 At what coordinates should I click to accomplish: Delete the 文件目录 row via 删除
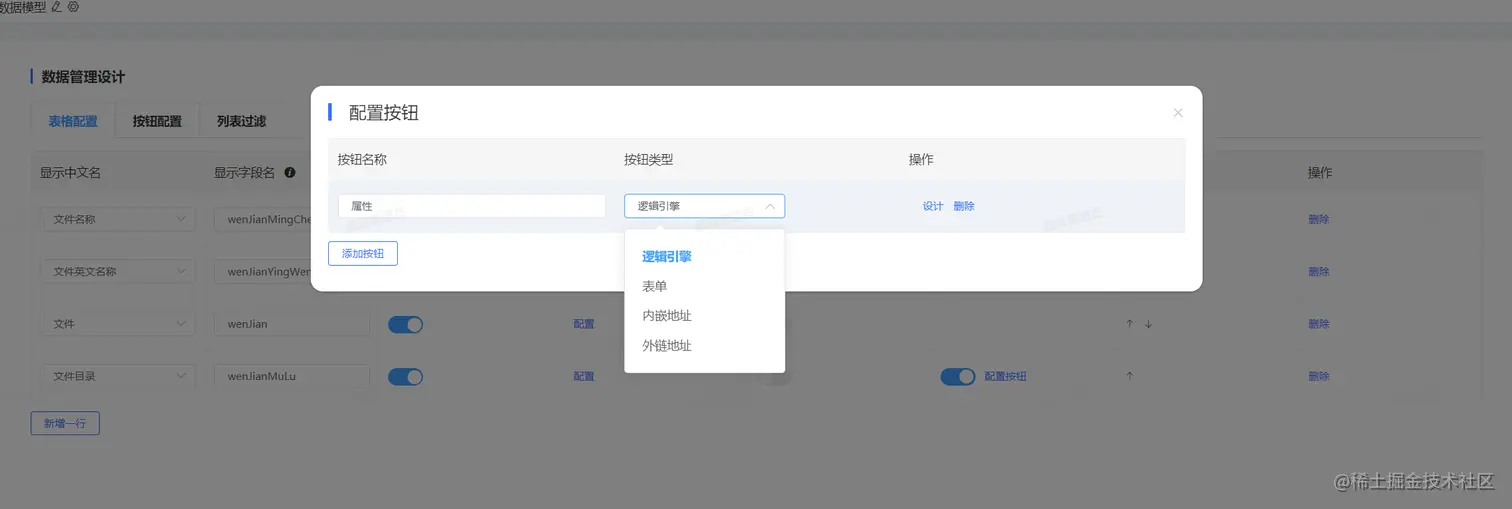click(1319, 376)
